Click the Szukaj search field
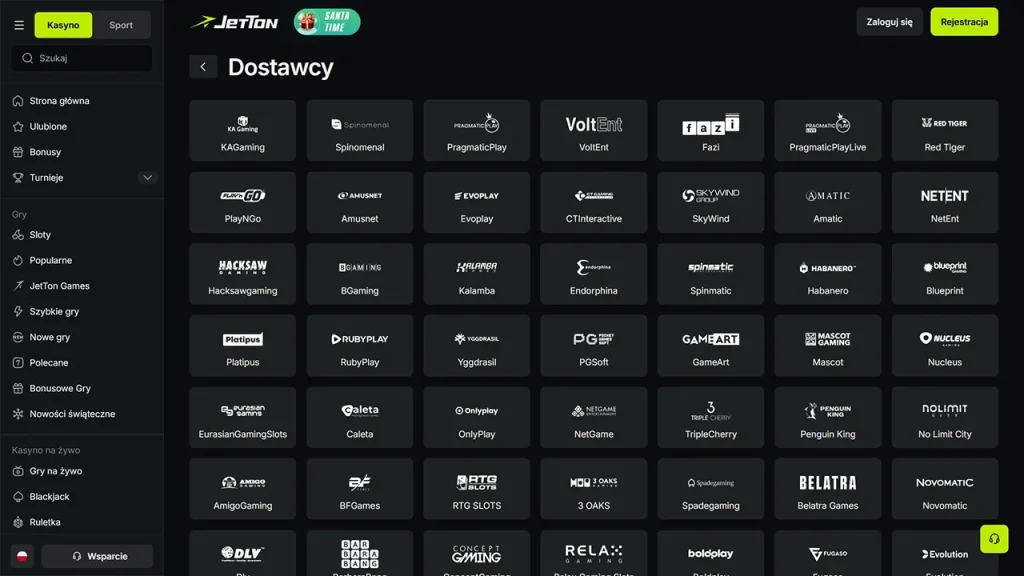 pos(82,58)
